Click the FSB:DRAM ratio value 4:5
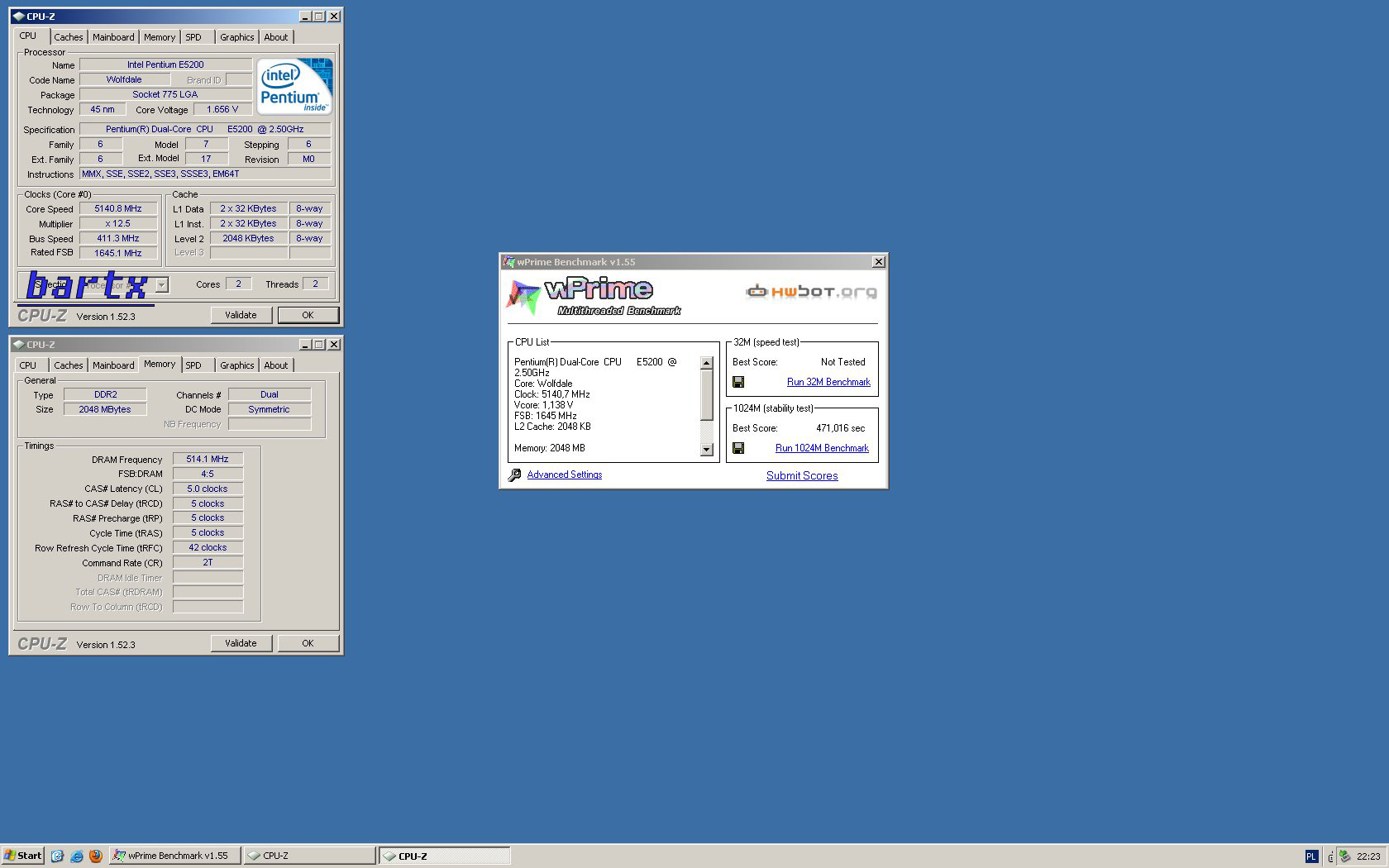The width and height of the screenshot is (1389, 868). (208, 474)
